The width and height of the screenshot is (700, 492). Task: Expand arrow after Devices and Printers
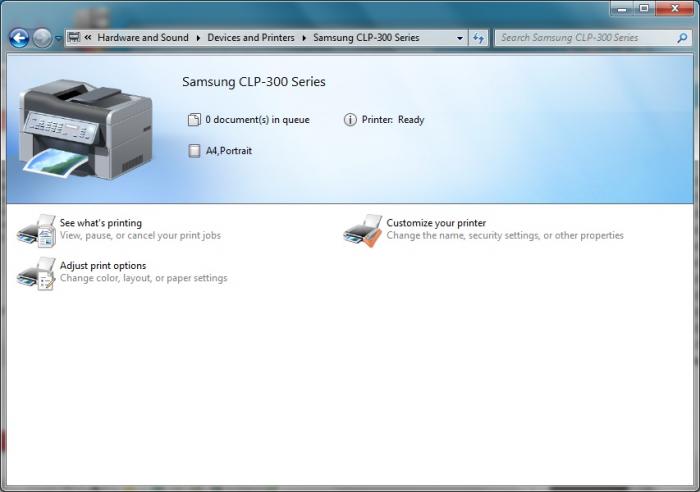pos(304,38)
